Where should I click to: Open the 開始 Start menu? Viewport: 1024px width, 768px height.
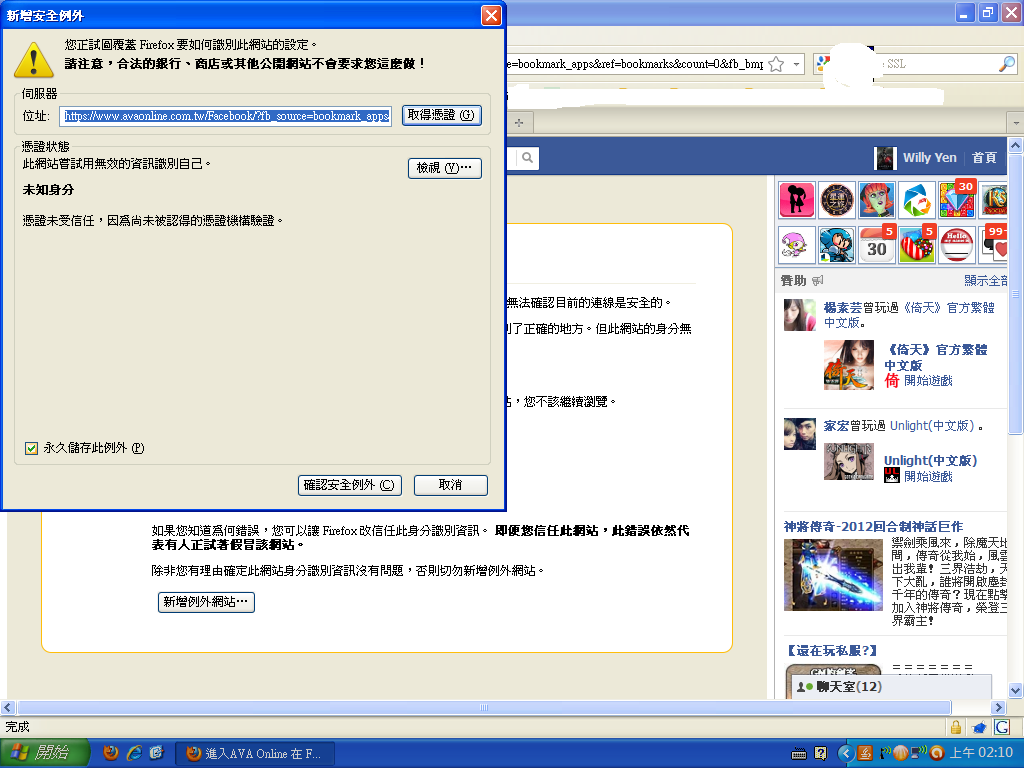(43, 753)
